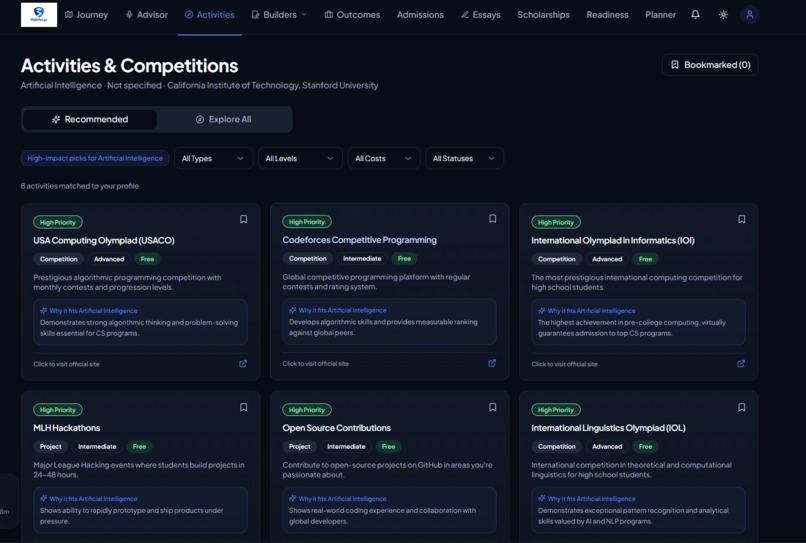Go to Scholarships
The image size is (806, 543).
tap(543, 15)
